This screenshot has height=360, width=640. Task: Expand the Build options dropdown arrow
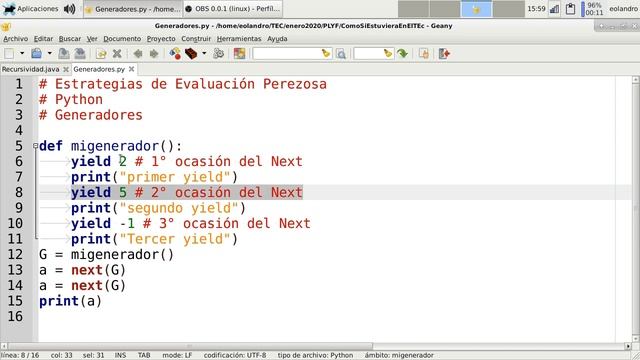pos(204,53)
